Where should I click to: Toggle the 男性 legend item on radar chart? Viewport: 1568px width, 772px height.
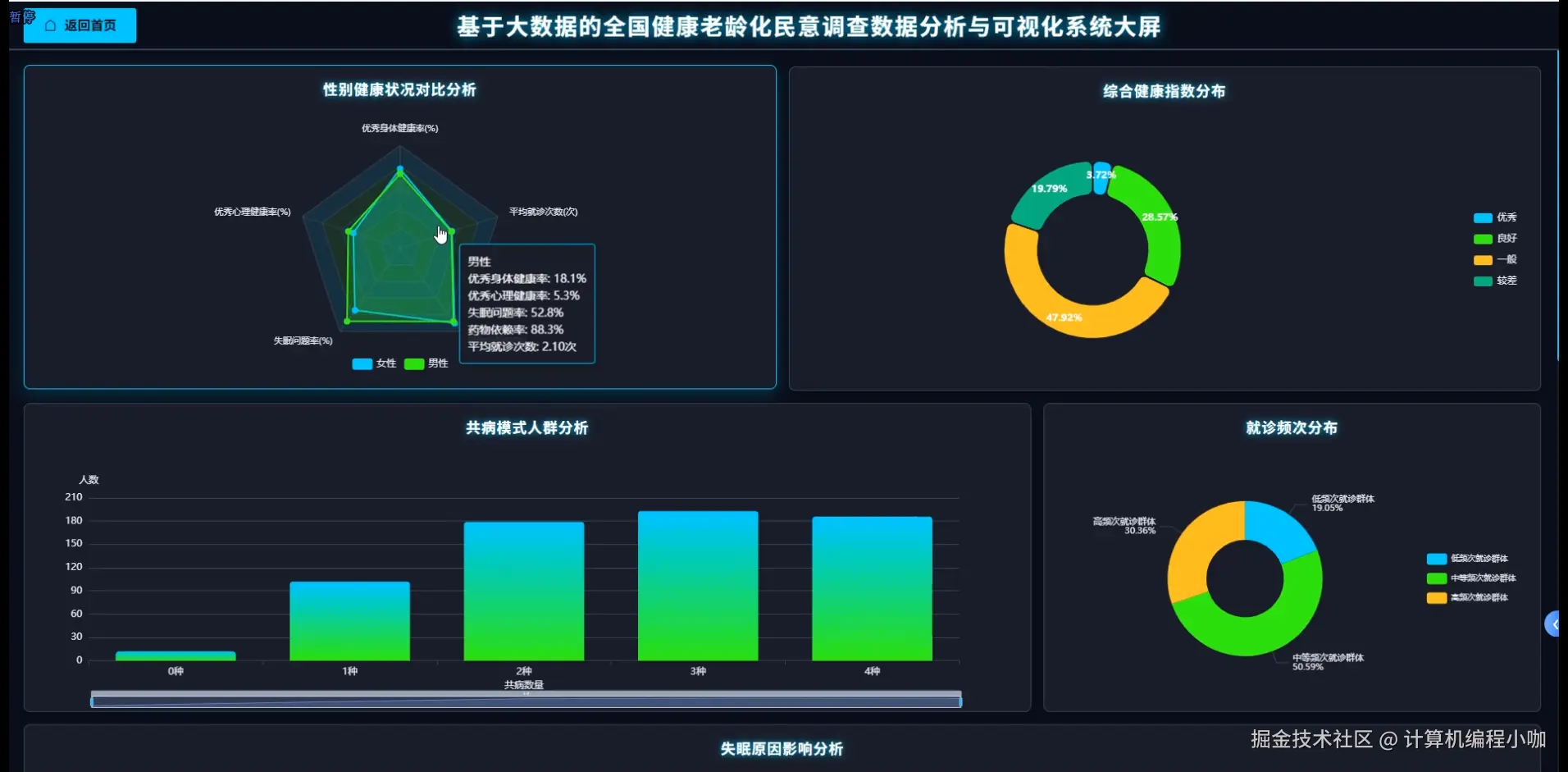click(426, 363)
